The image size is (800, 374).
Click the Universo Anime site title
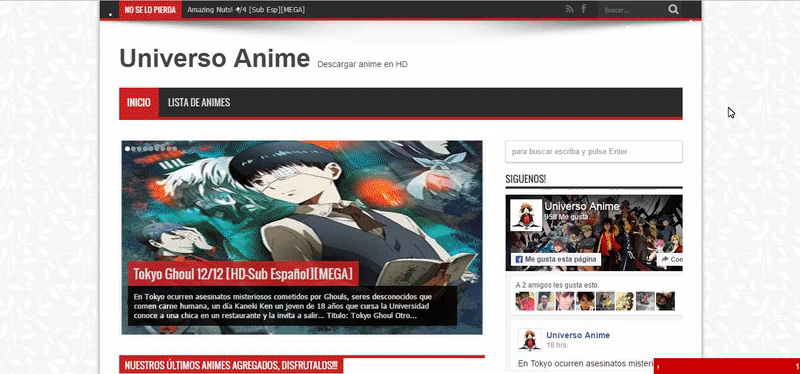[x=215, y=58]
